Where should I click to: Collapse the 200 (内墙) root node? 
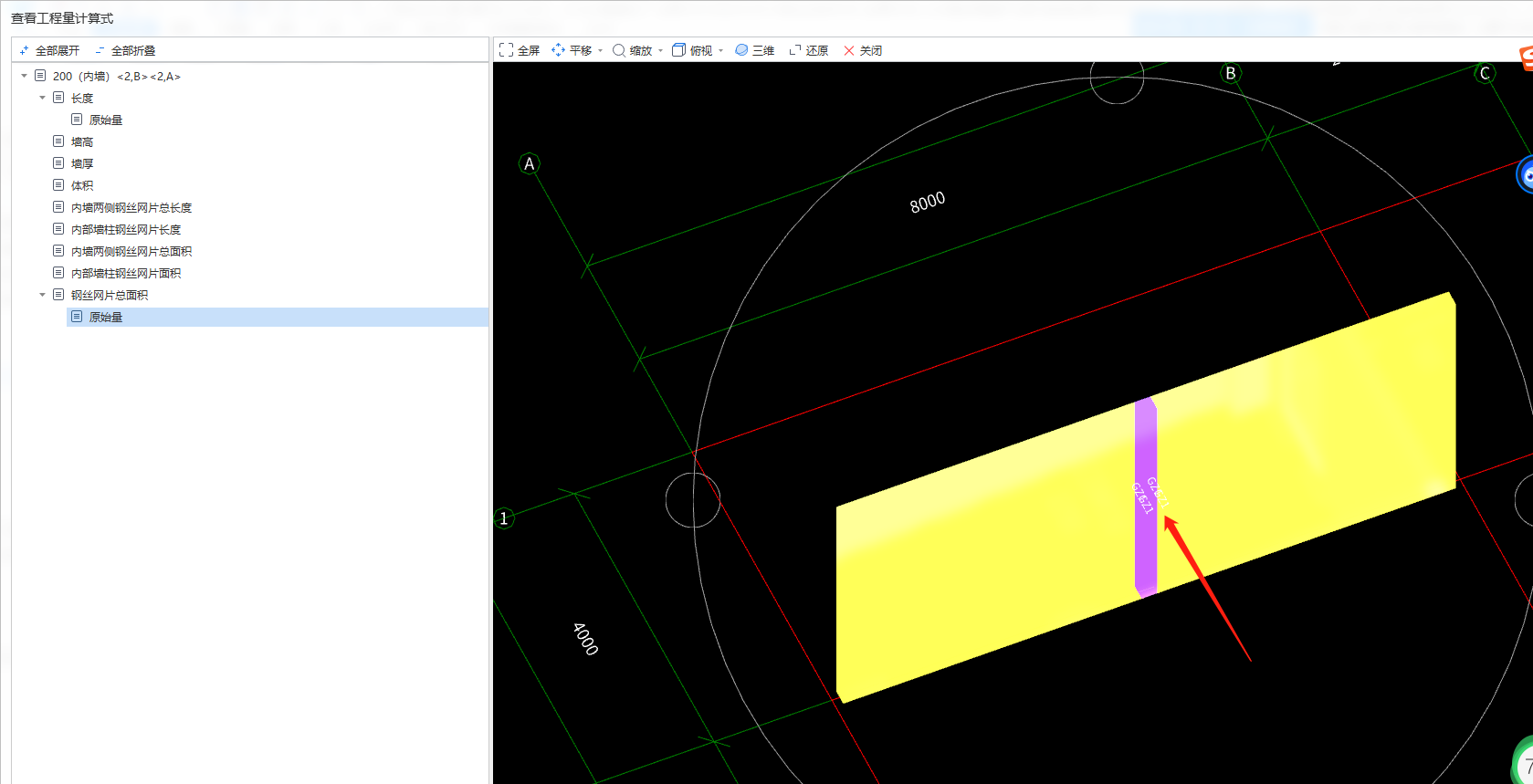coord(25,76)
